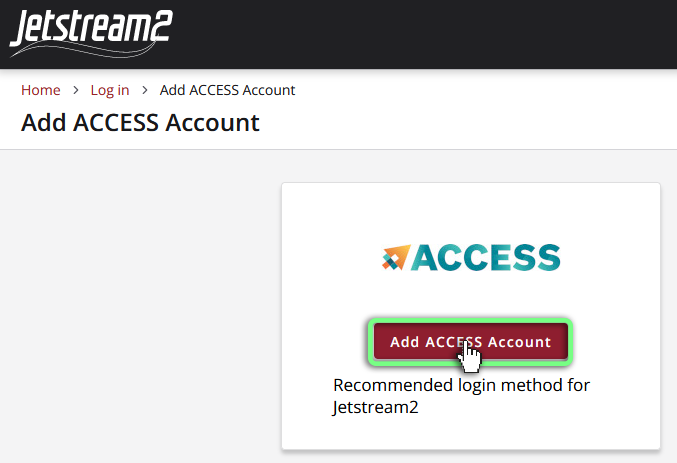The height and width of the screenshot is (463, 677).
Task: Open the Log in breadcrumb link
Action: [x=110, y=90]
